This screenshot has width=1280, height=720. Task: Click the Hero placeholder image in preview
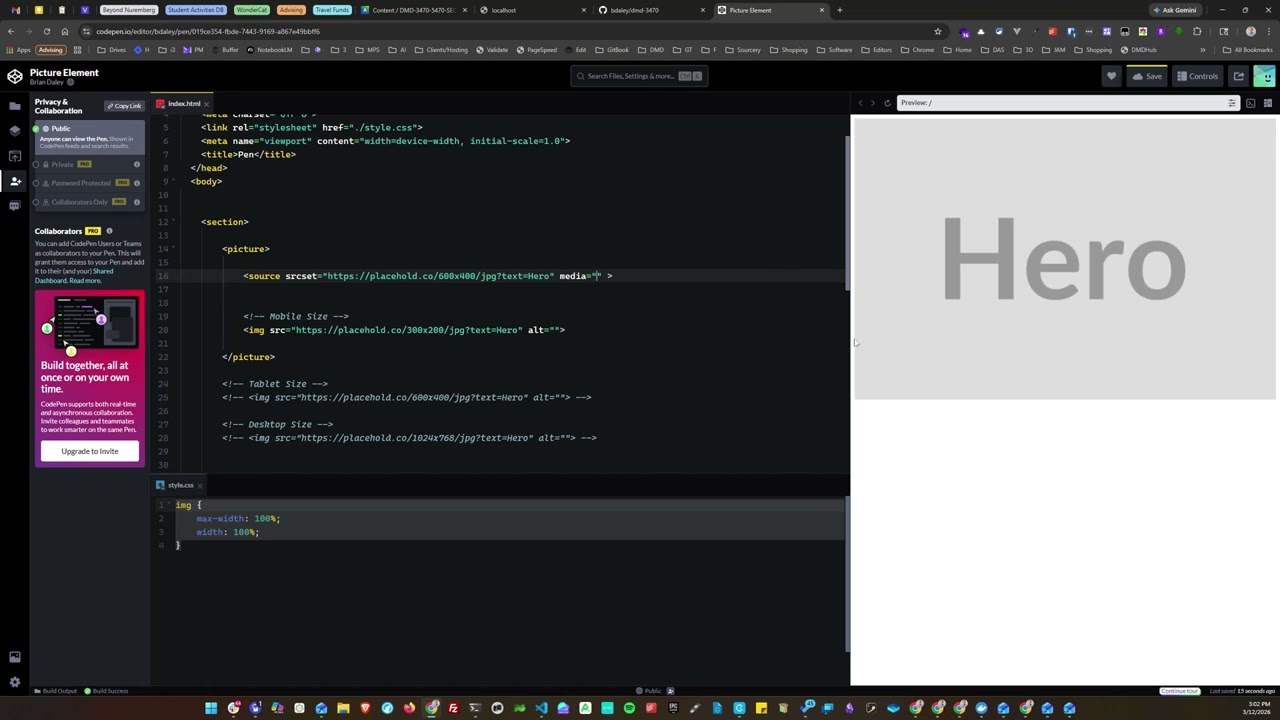point(1065,258)
